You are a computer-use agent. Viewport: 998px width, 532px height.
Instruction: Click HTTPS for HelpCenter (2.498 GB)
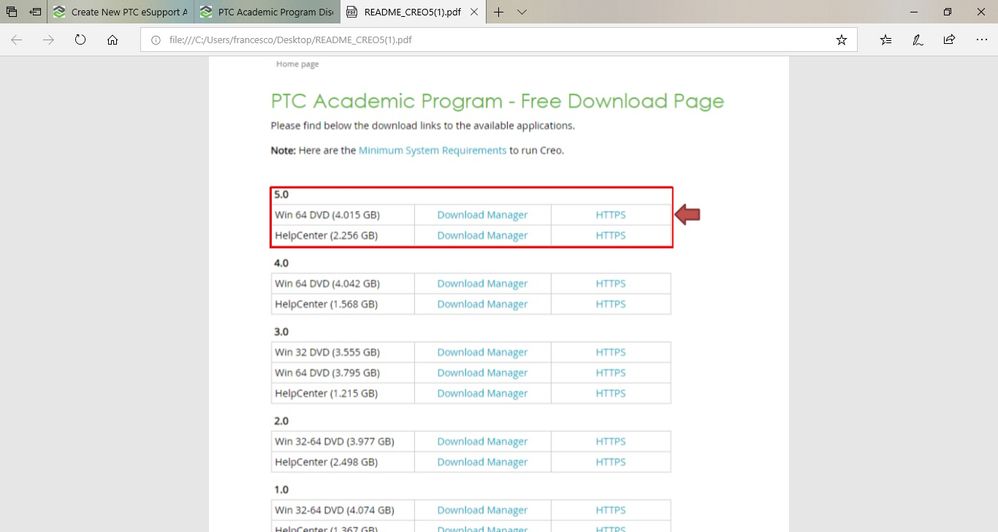610,462
